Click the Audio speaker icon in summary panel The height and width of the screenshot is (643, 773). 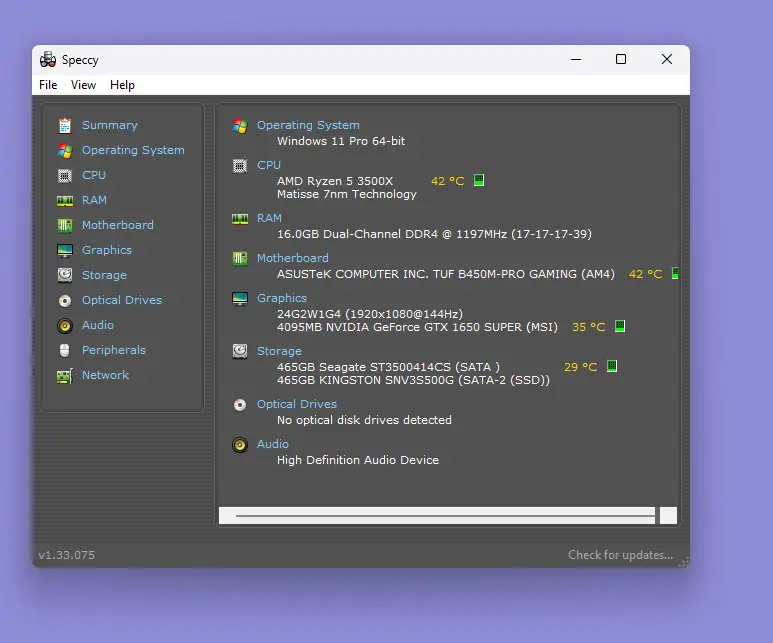coord(240,445)
